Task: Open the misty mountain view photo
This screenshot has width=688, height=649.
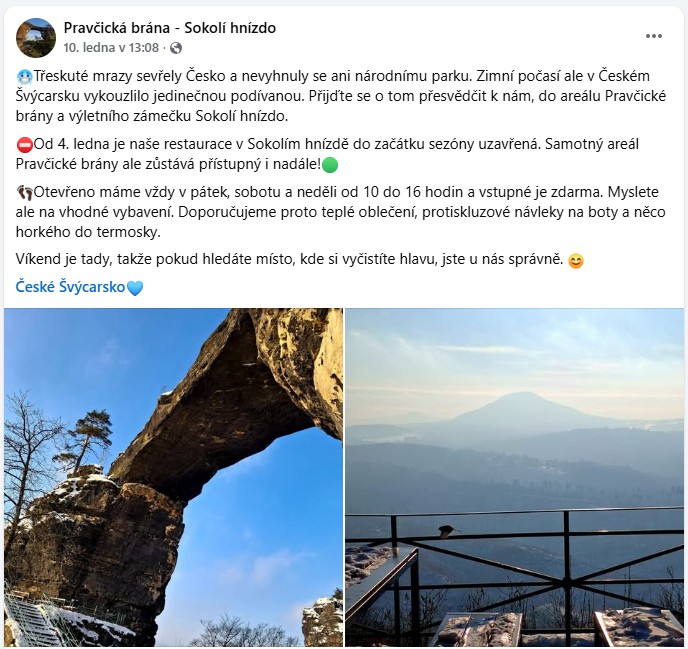Action: coord(515,477)
